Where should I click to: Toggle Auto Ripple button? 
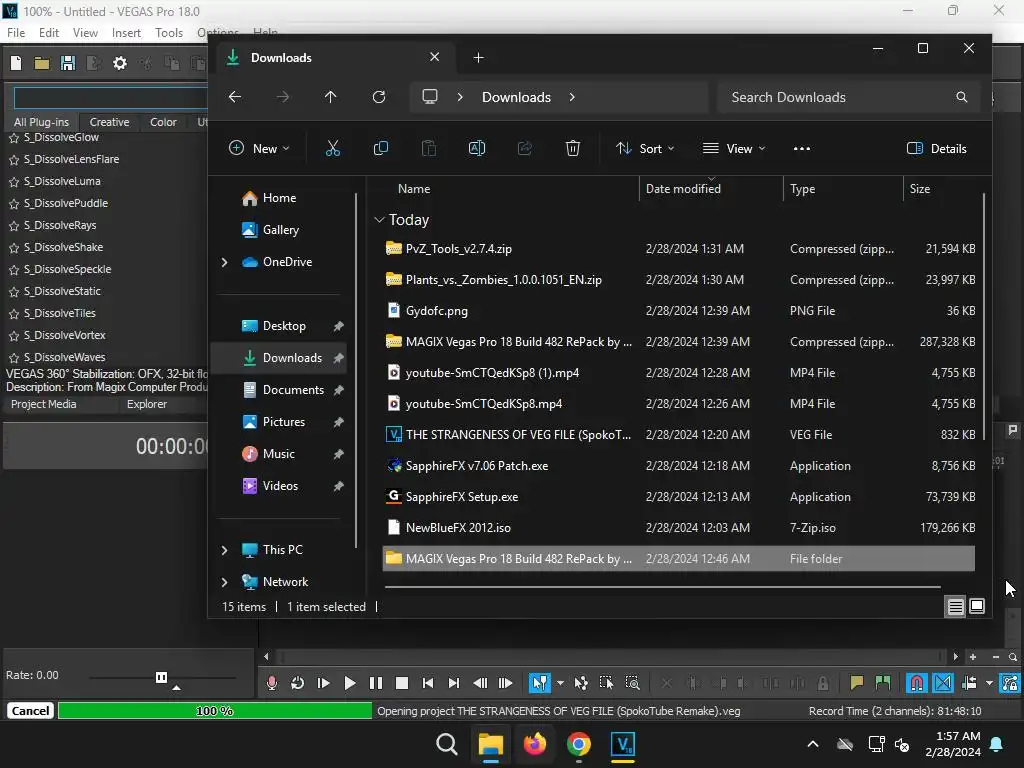969,683
